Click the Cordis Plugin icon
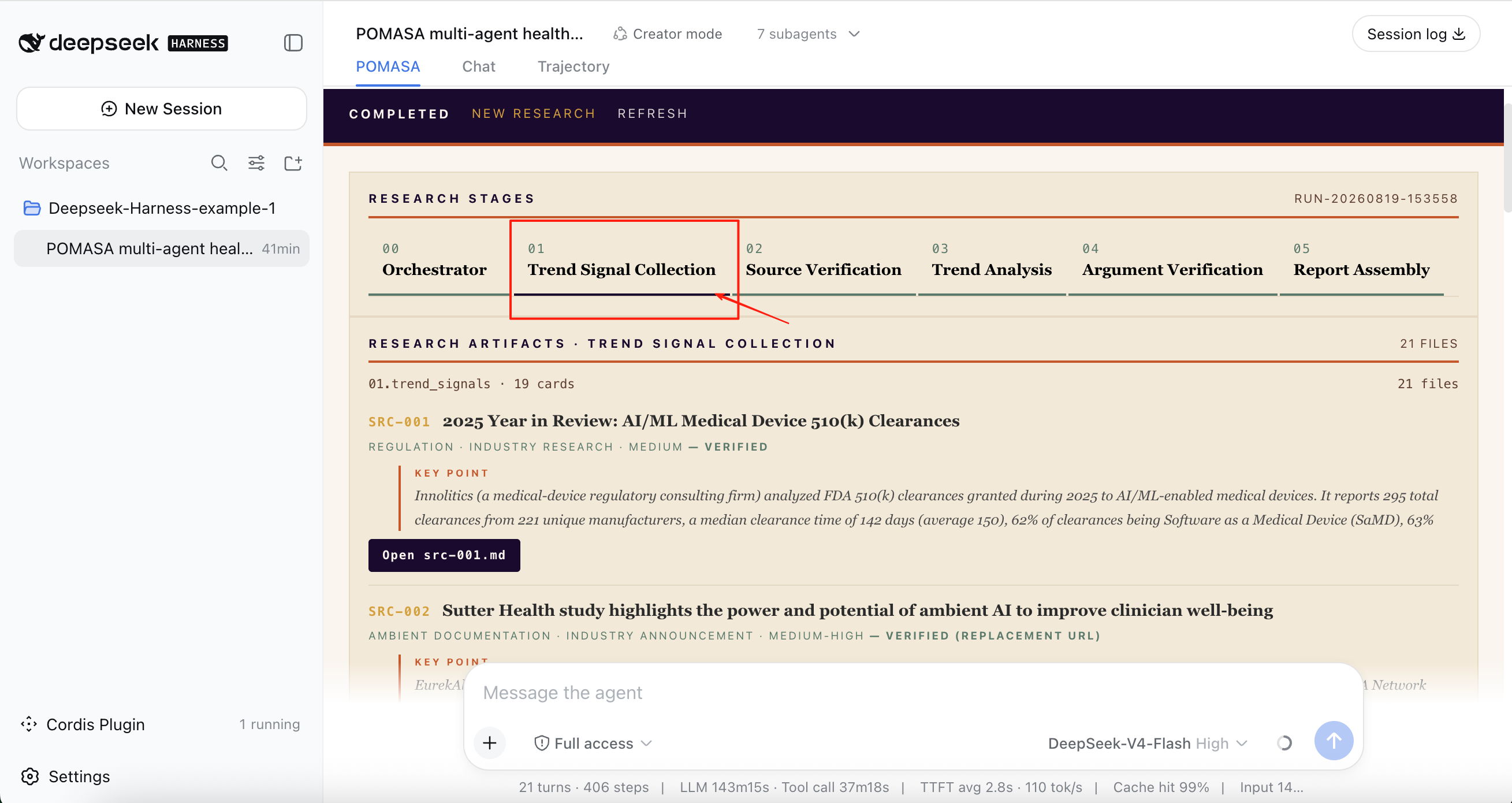Image resolution: width=1512 pixels, height=803 pixels. point(29,724)
